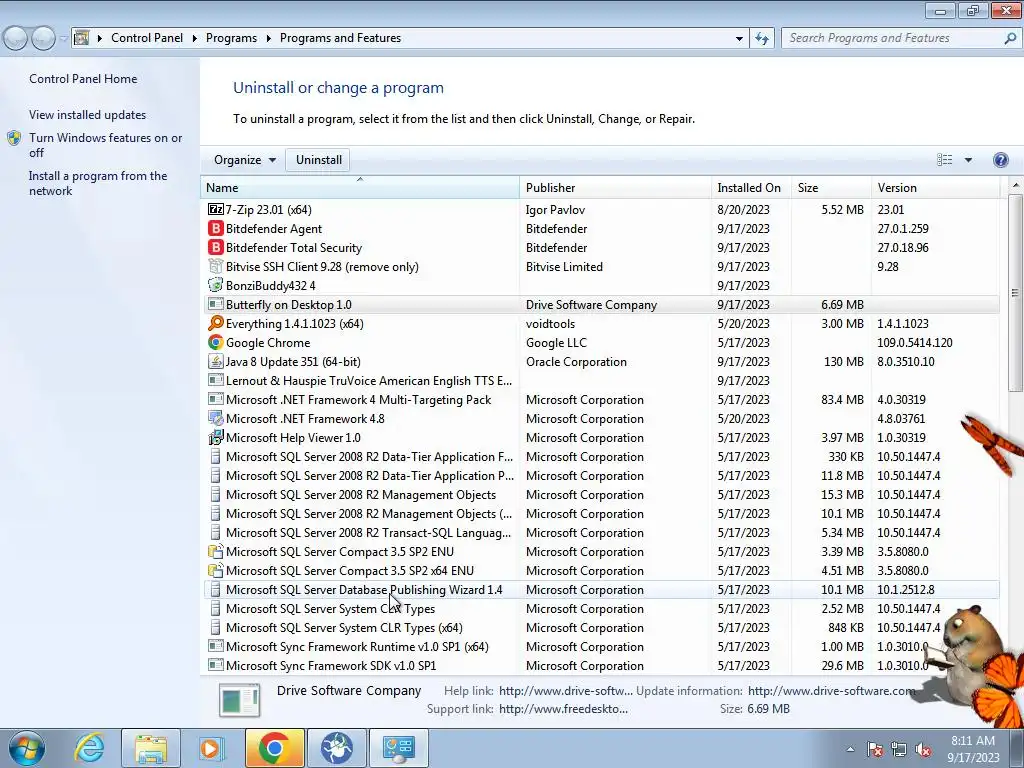Click the root arrow before Control Panel
The height and width of the screenshot is (768, 1024).
point(99,39)
